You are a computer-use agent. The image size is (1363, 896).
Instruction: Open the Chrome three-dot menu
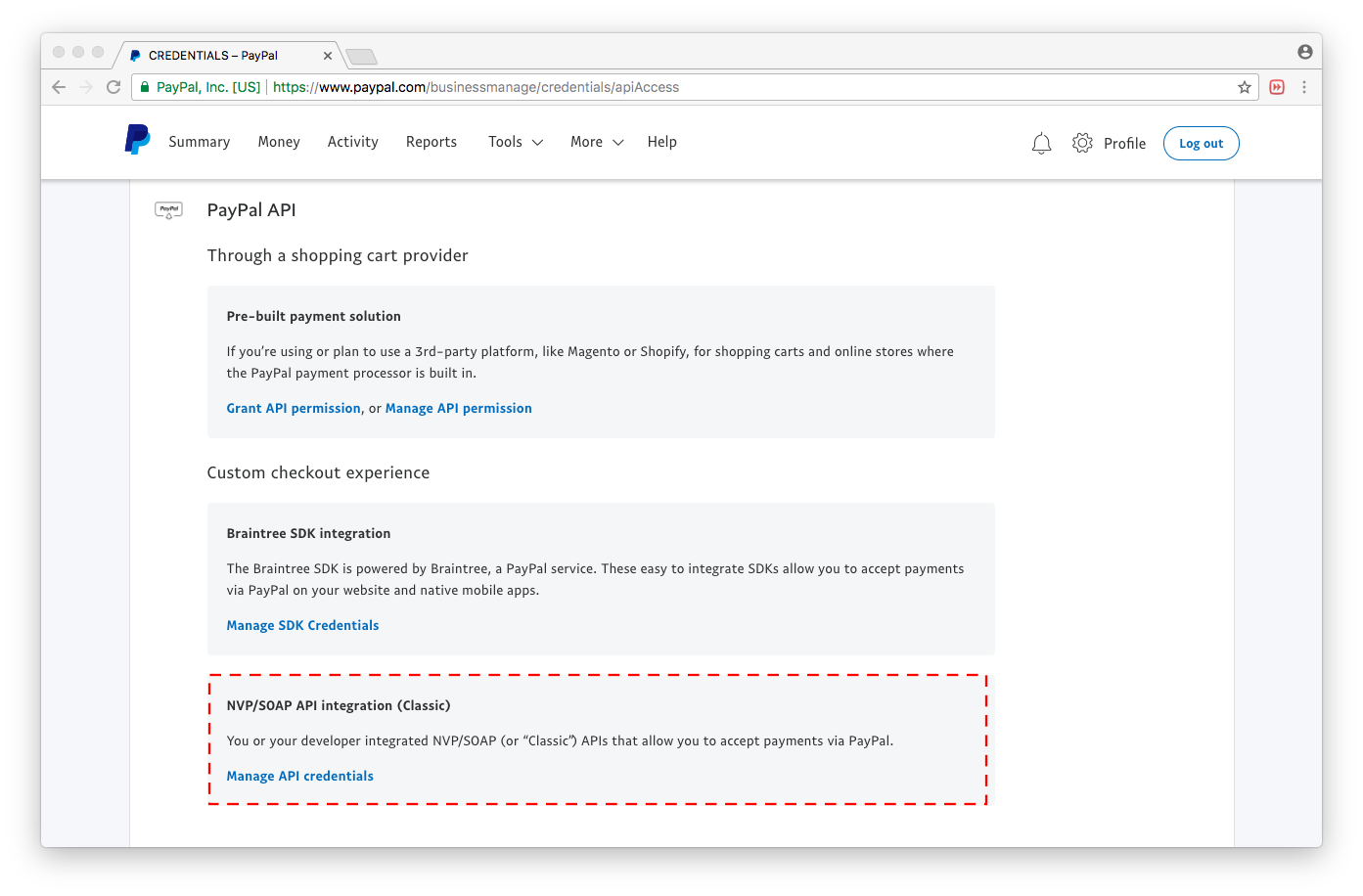1304,87
